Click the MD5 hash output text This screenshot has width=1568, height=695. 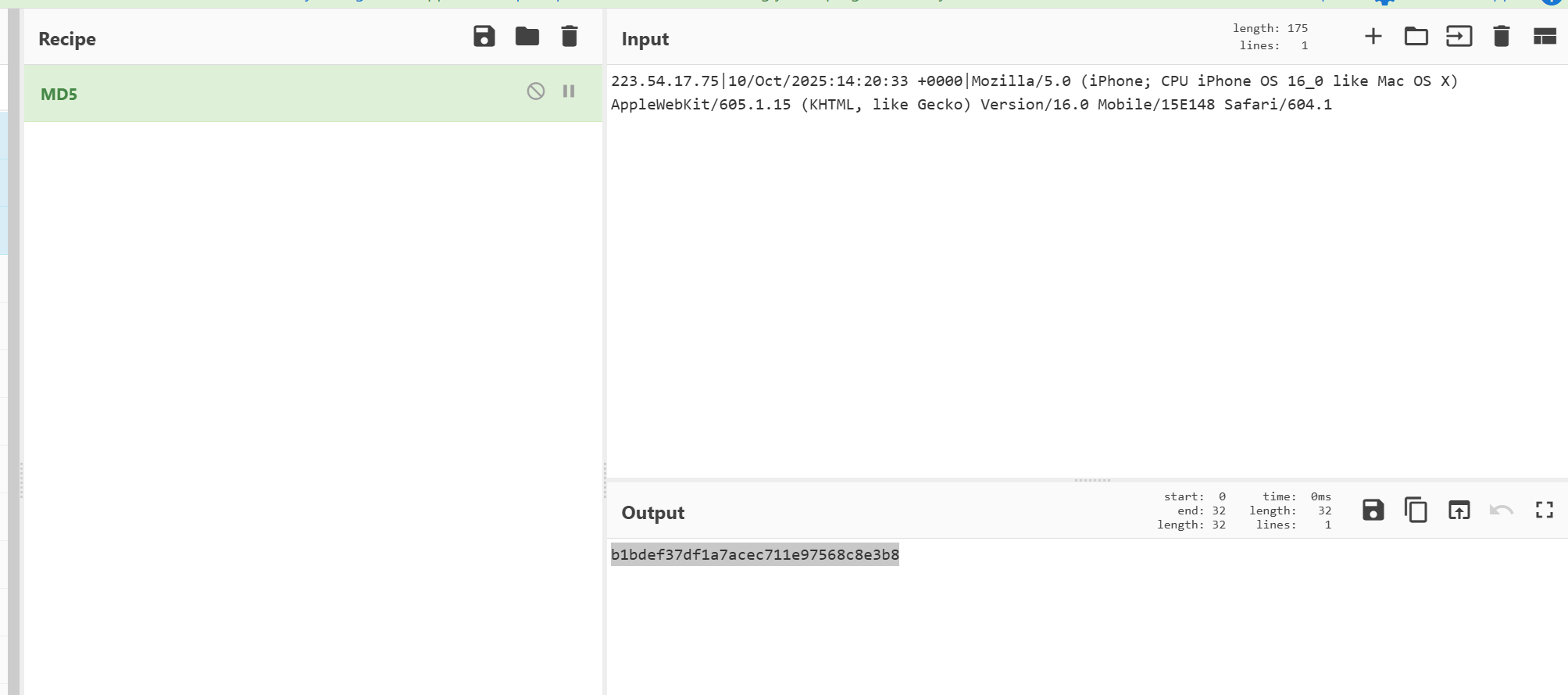(755, 554)
